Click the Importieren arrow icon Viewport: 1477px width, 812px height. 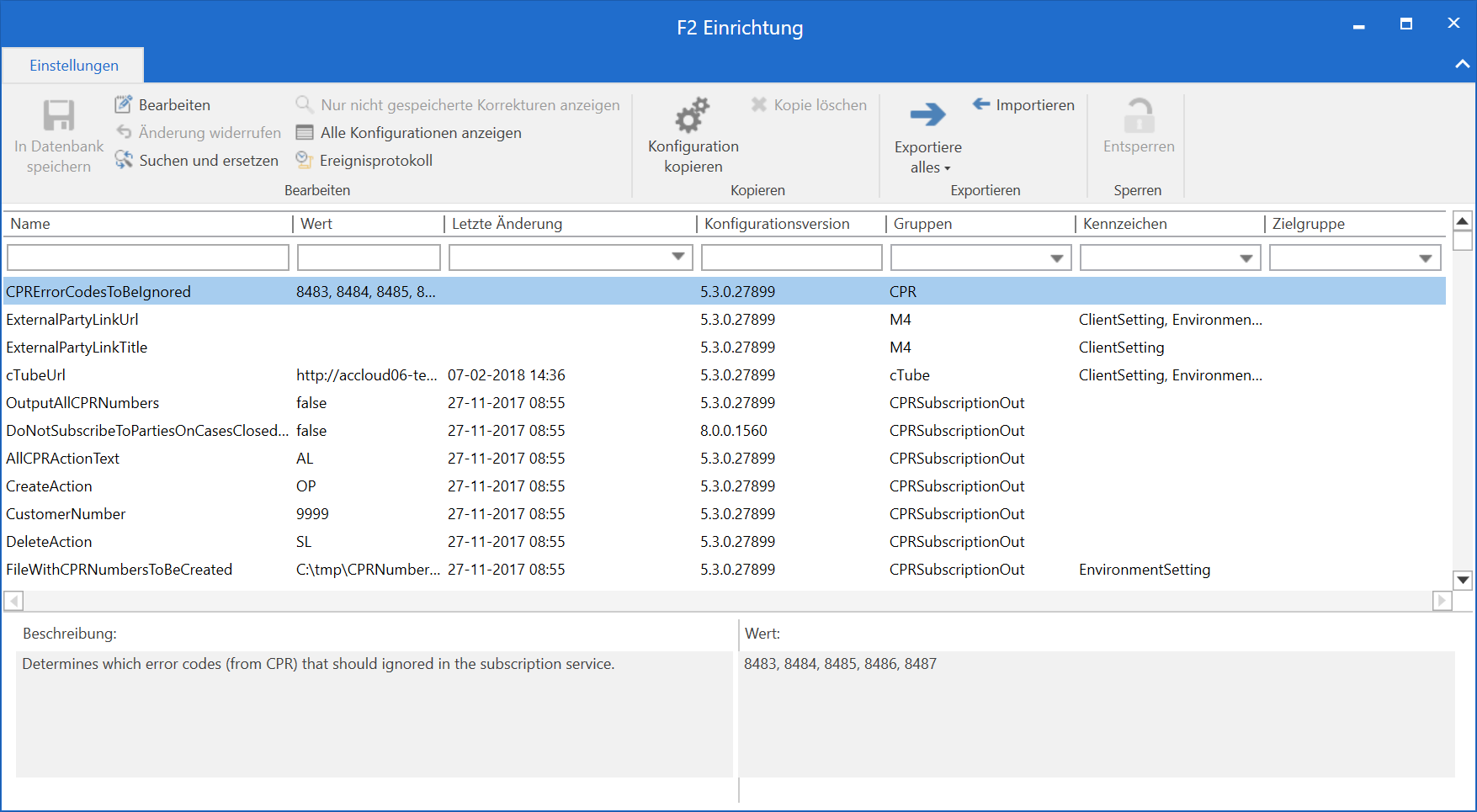point(981,104)
